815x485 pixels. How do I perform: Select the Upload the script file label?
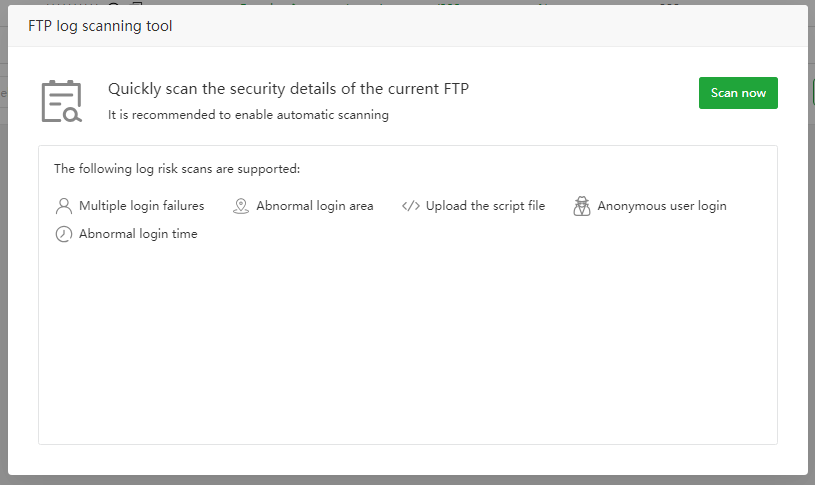[485, 206]
